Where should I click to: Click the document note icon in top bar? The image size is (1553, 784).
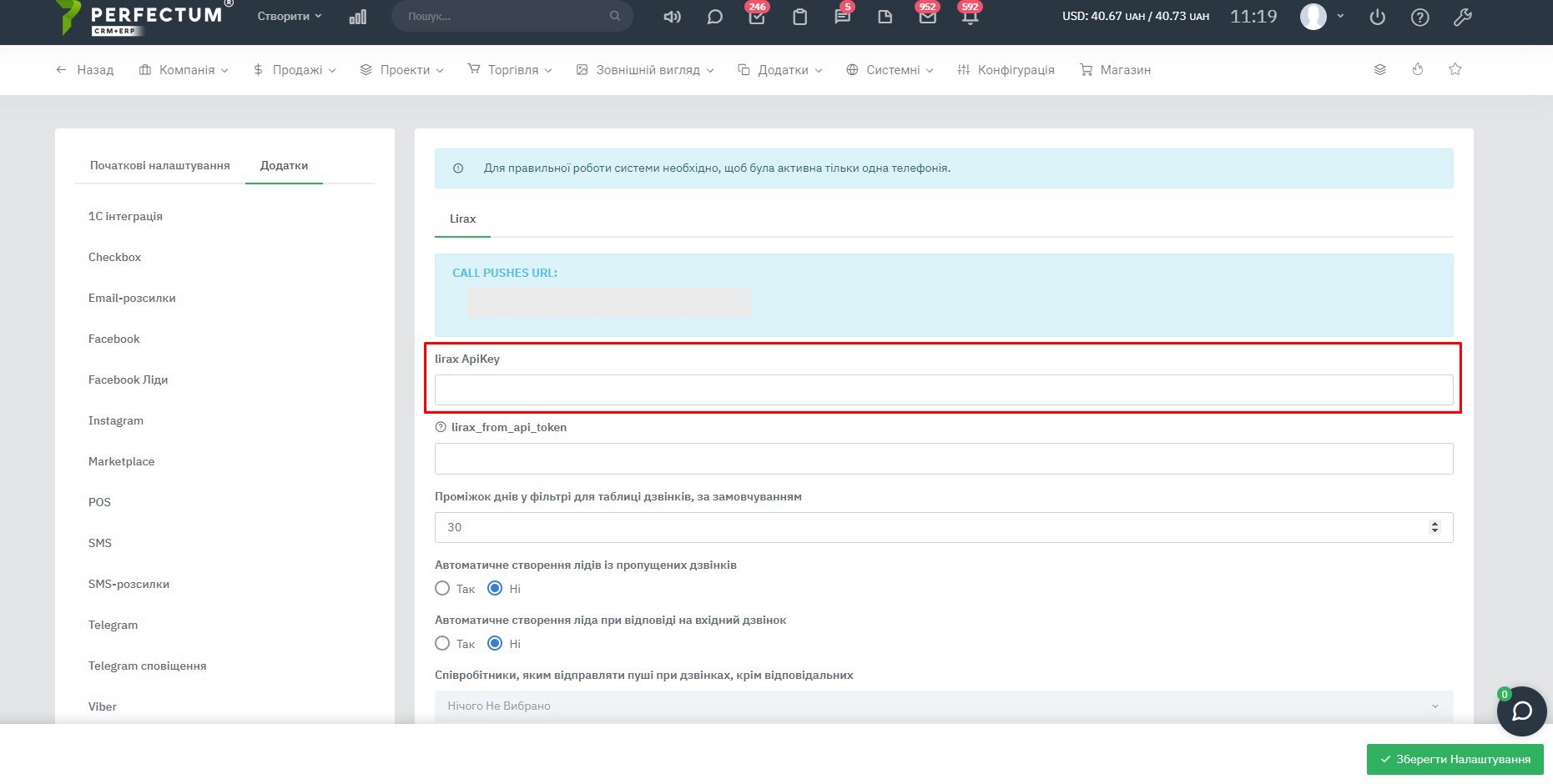[x=885, y=17]
